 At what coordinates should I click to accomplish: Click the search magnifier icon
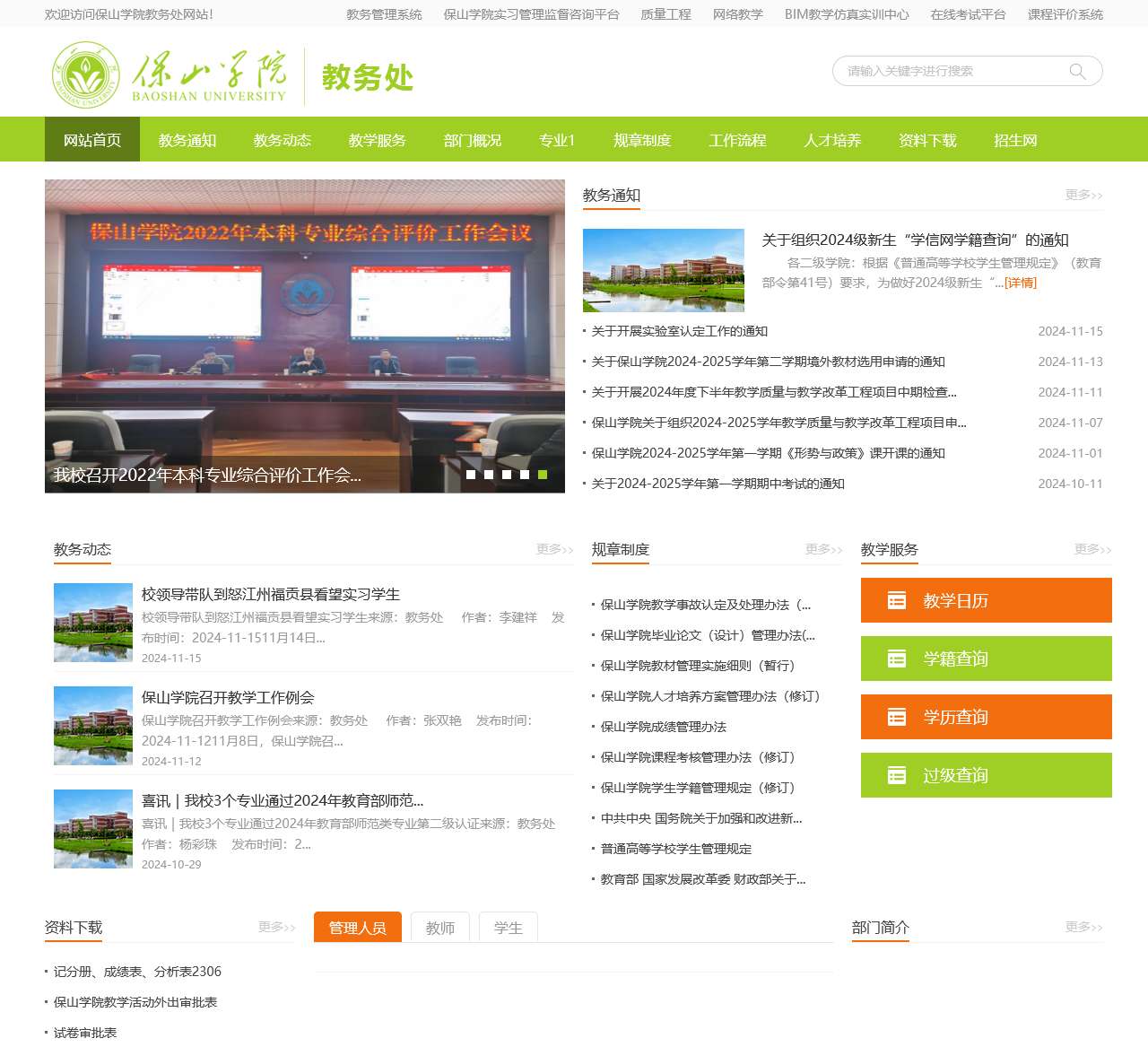tap(1076, 71)
